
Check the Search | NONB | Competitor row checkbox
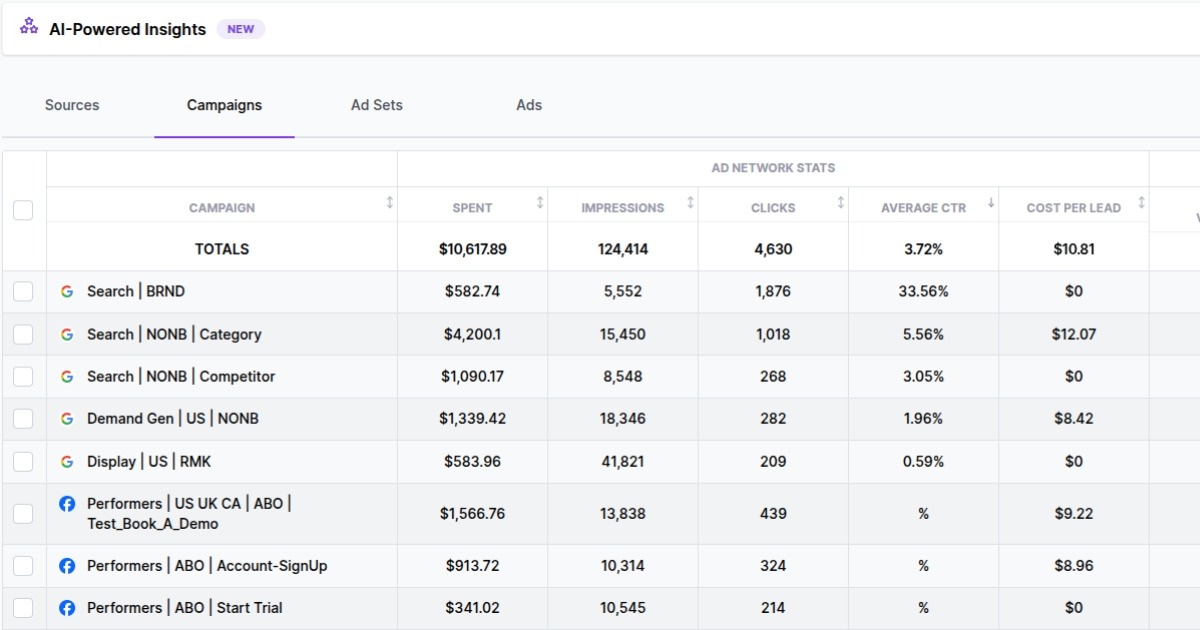(23, 377)
